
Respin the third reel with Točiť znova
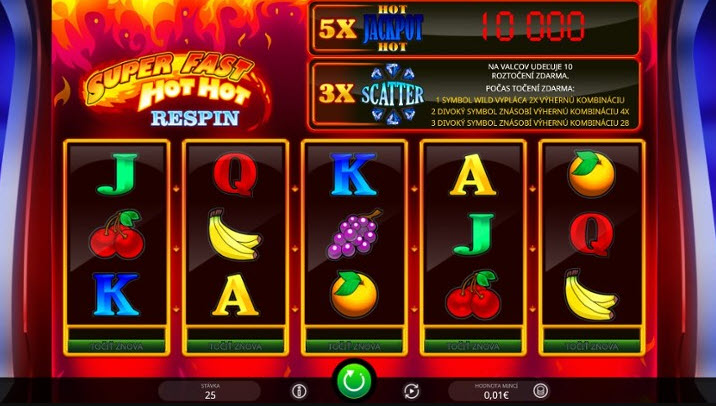[x=354, y=346]
